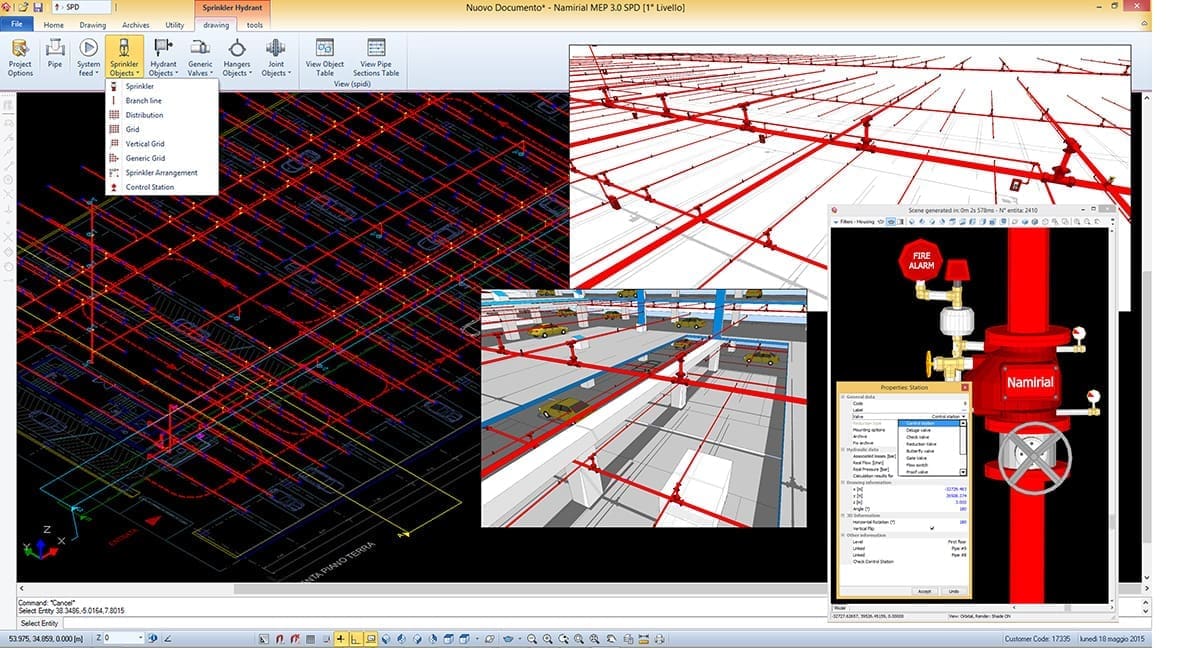Switch to the Archives ribbon tab
Viewport: 1200px width, 648px height.
135,24
